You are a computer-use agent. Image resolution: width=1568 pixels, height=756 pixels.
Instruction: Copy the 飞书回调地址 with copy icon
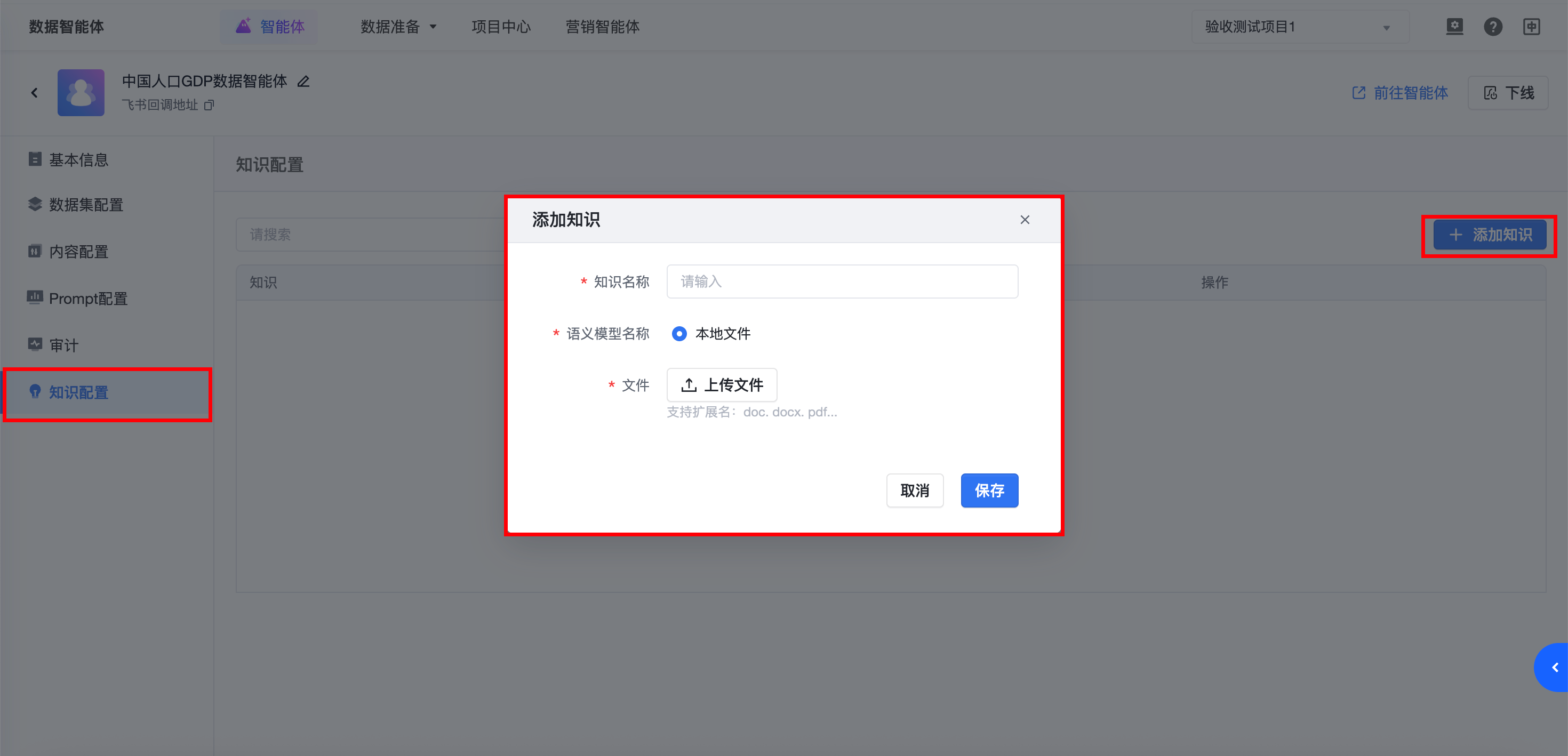(x=209, y=106)
